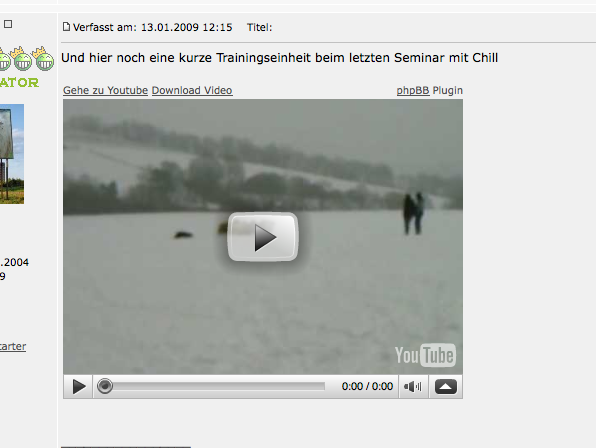The width and height of the screenshot is (596, 448).
Task: Expand the player menu with the up-arrow button
Action: pos(445,387)
